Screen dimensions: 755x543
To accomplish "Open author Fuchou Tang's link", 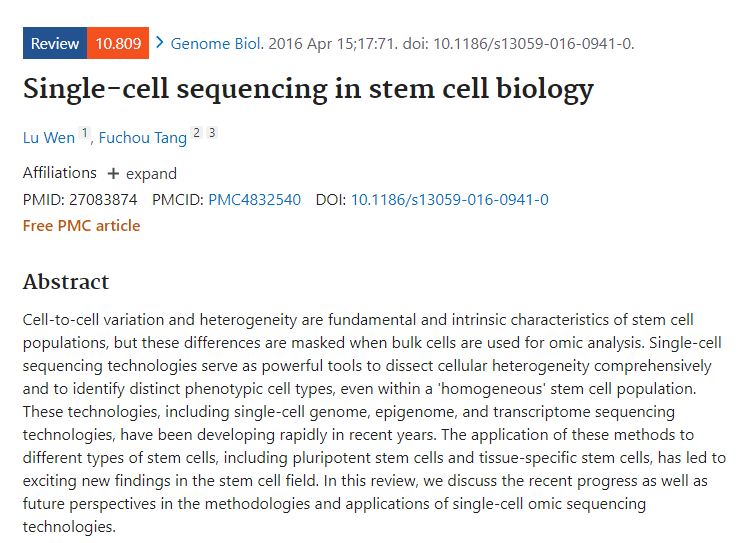I will pos(143,138).
